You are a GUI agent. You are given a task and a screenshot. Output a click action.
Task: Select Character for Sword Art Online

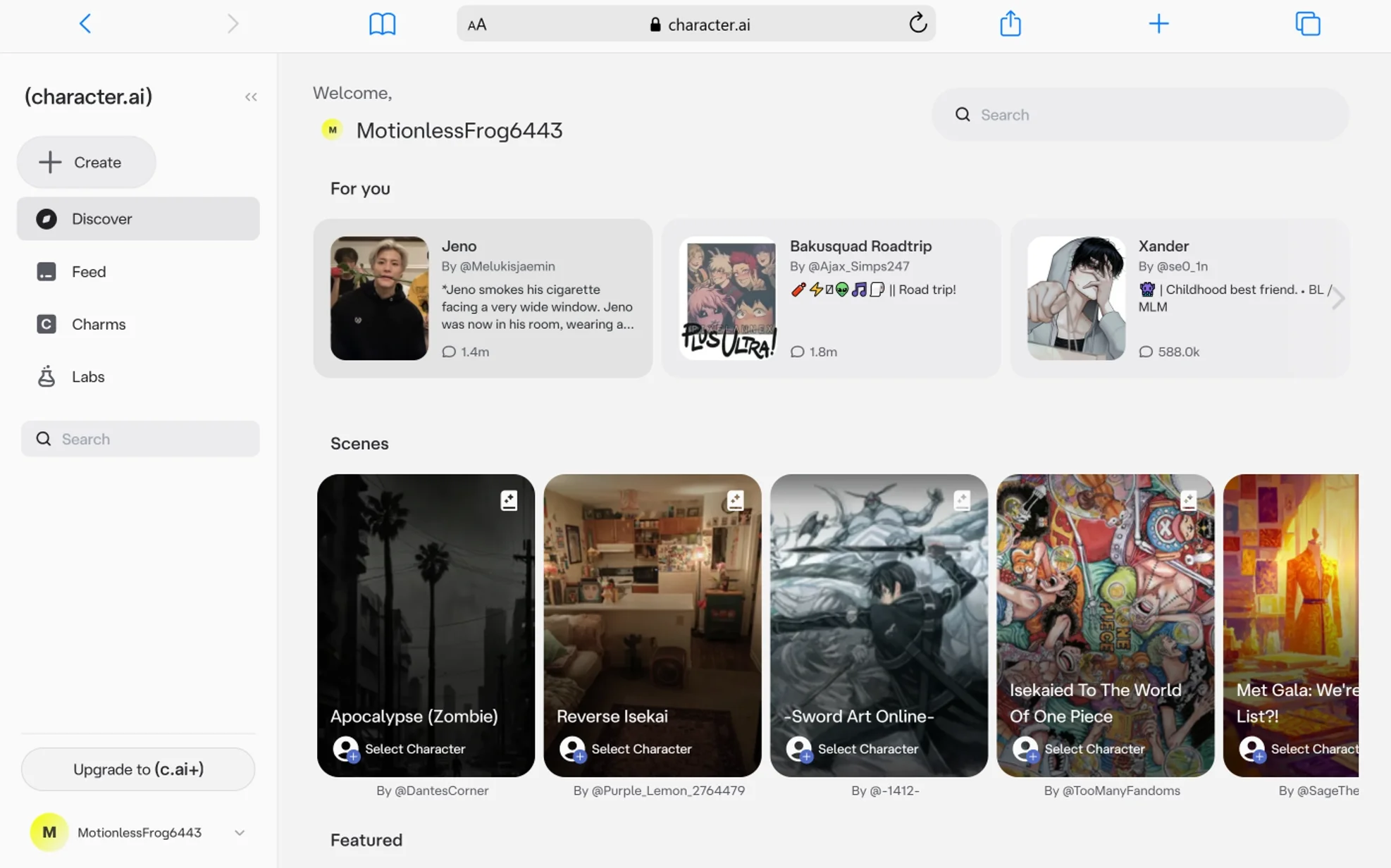[x=852, y=749]
